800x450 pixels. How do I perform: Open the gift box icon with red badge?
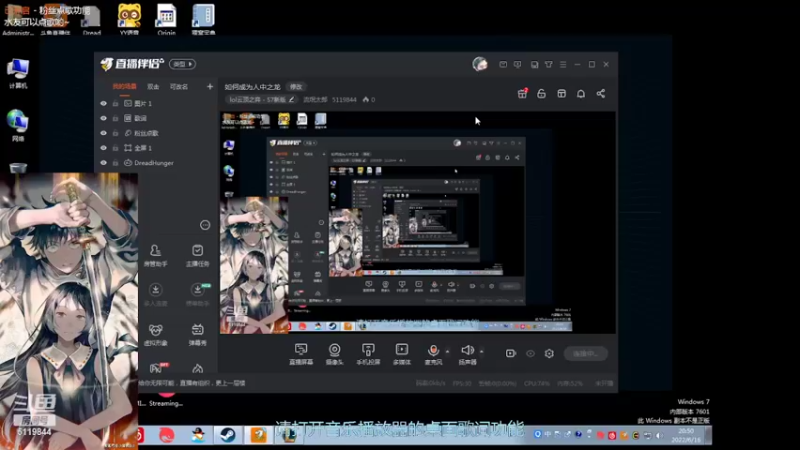522,93
